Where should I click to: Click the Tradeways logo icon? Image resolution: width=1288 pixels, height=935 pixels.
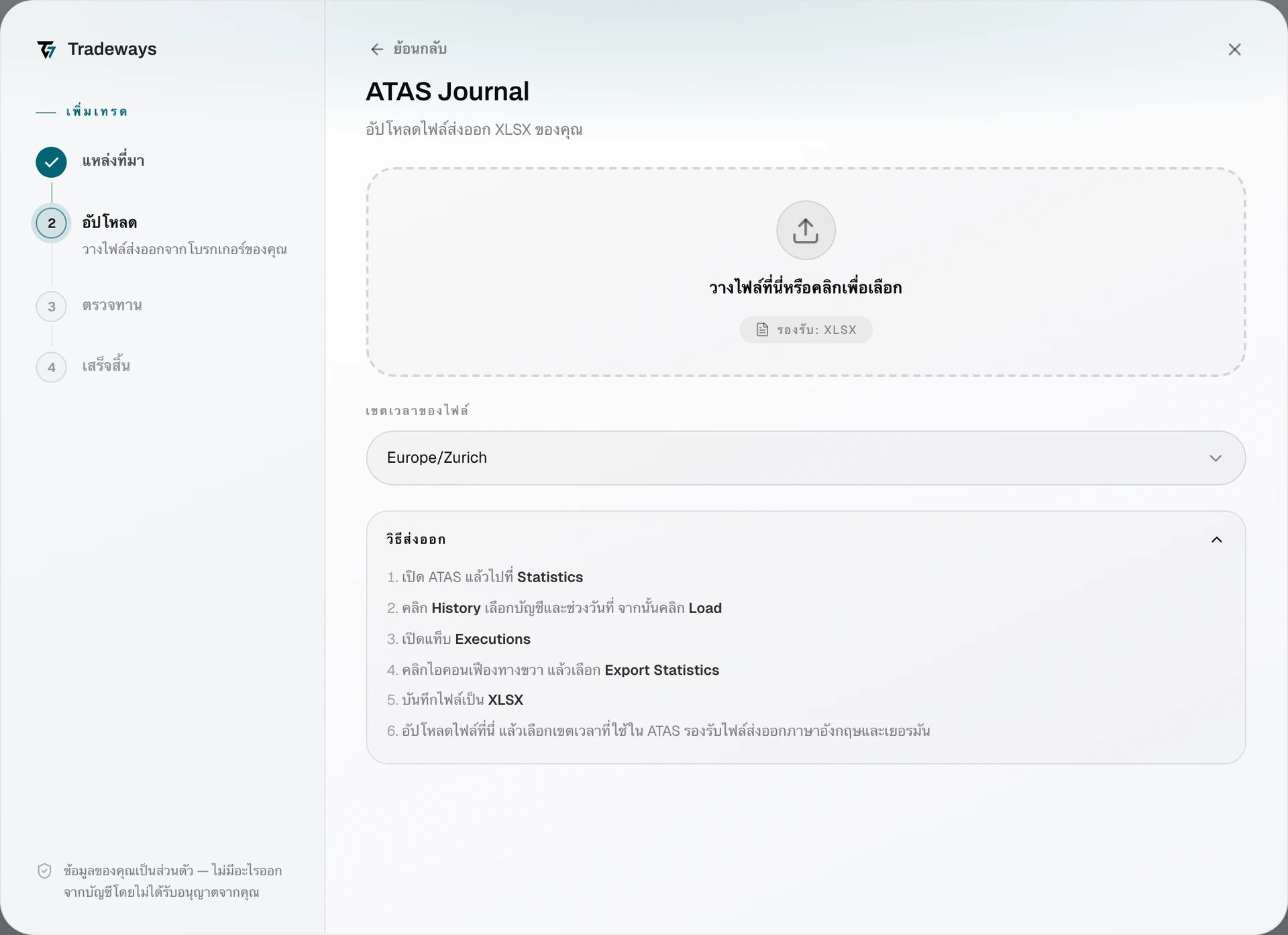tap(47, 50)
